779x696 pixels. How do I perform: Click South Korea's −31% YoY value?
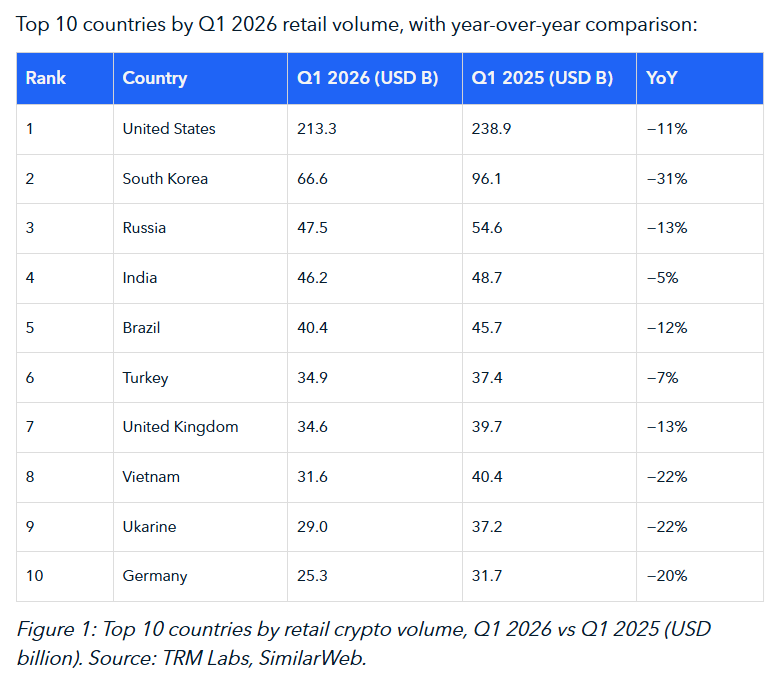click(x=667, y=179)
